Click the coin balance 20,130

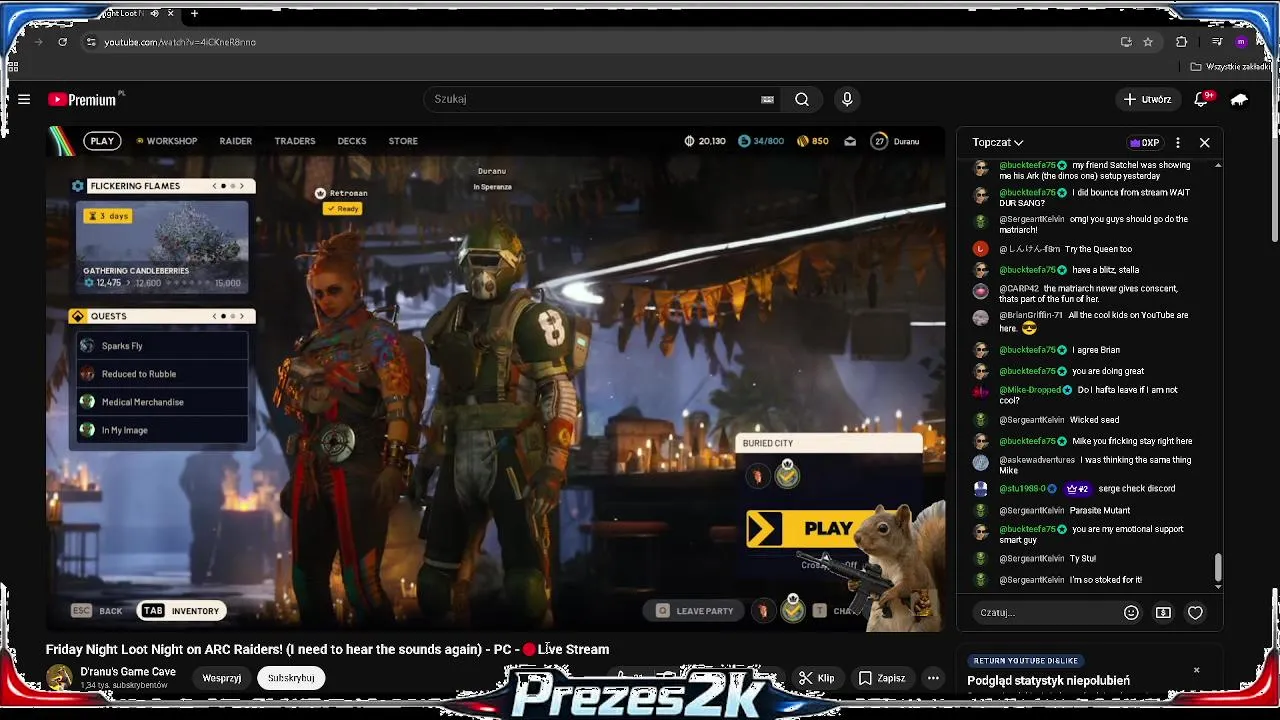(x=704, y=141)
